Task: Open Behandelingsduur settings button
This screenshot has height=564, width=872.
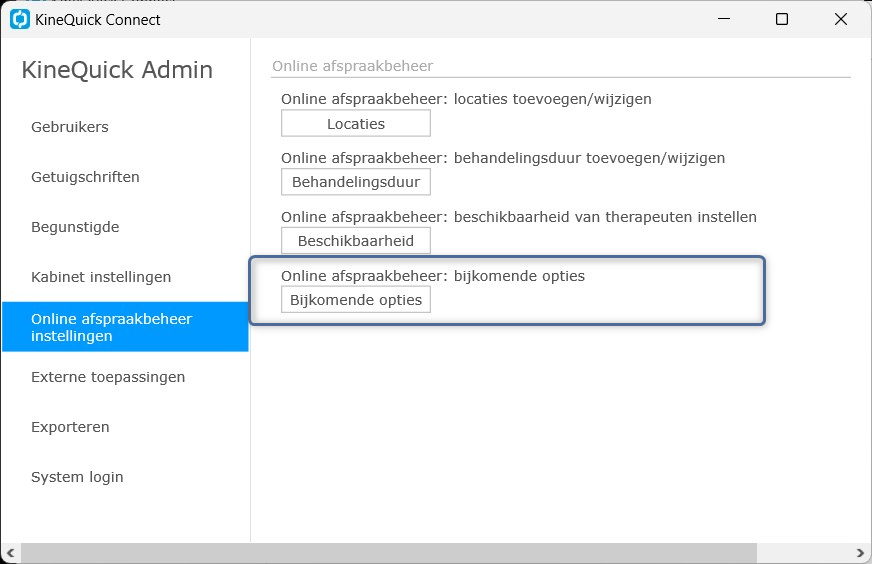Action: pyautogui.click(x=356, y=182)
